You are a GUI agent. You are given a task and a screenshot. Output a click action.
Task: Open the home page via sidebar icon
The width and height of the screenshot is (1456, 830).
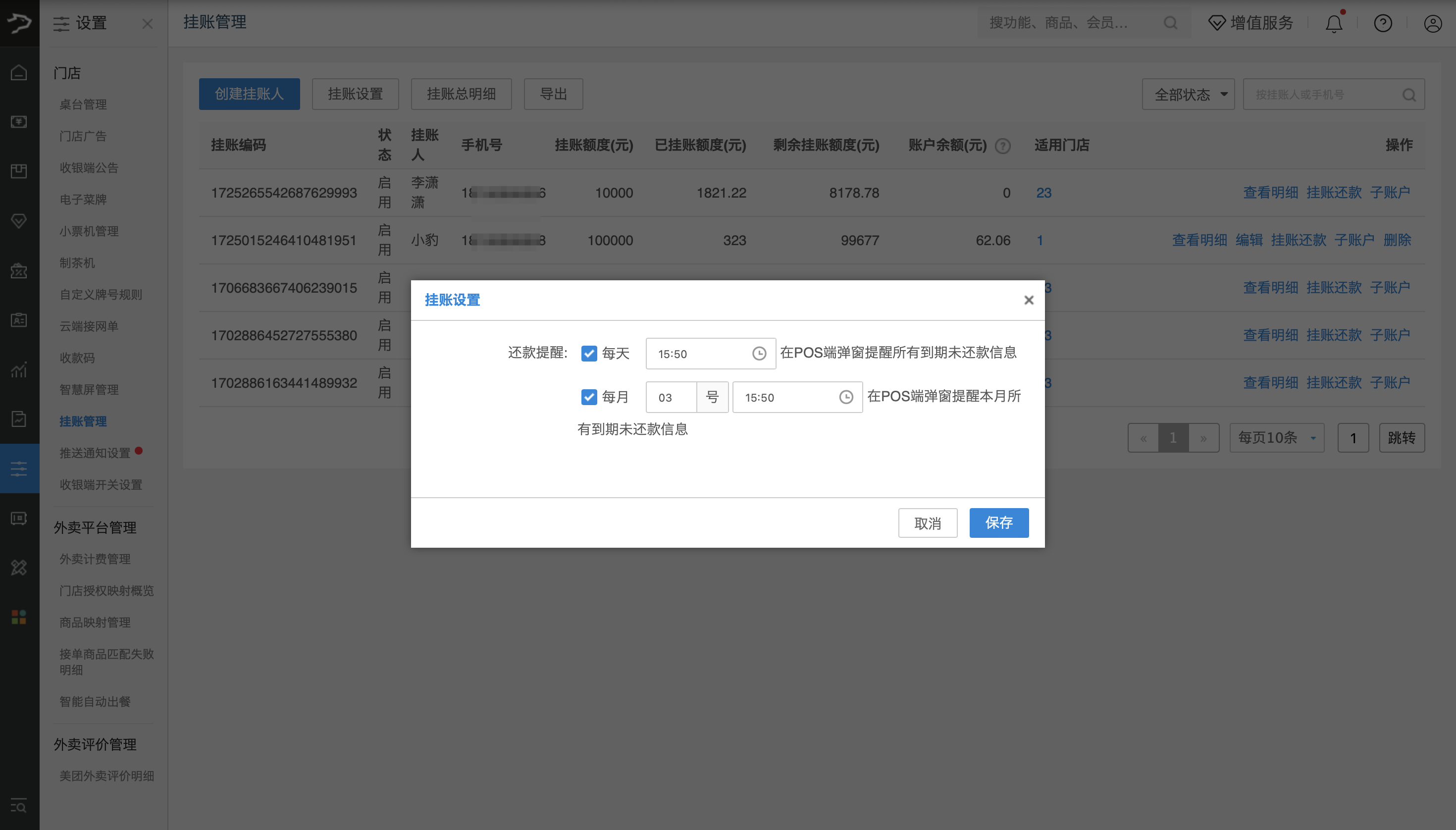pyautogui.click(x=19, y=72)
